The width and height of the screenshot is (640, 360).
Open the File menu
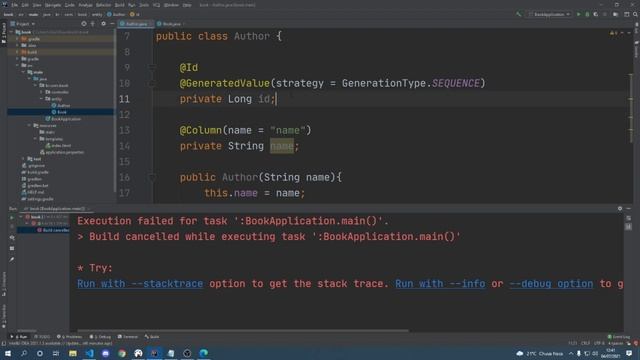[15, 5]
